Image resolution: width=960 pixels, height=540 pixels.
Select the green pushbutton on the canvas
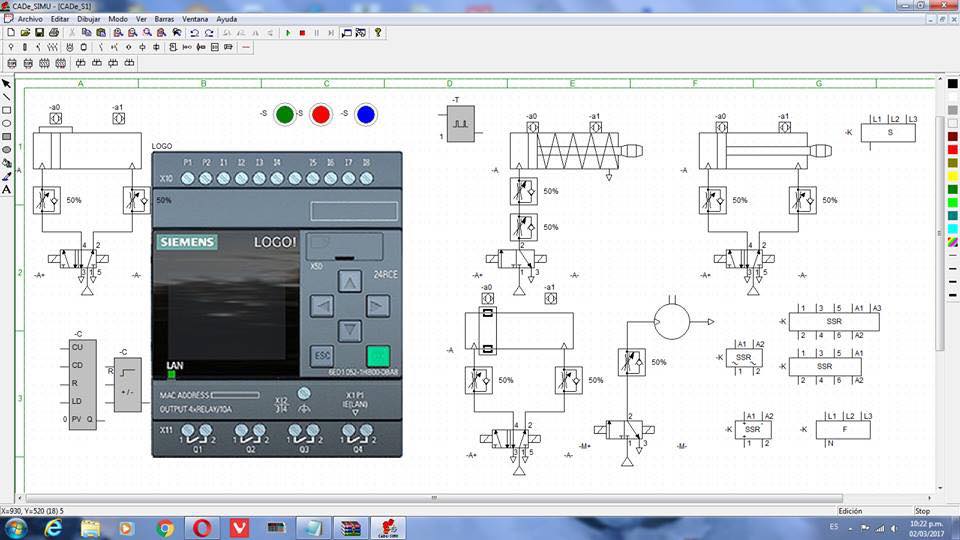click(285, 114)
